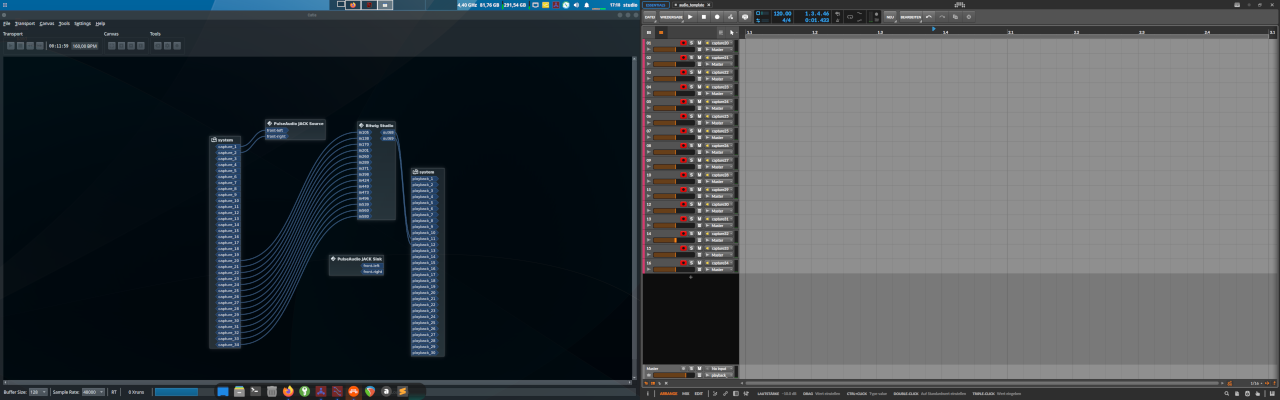Click the Bitwig stop button
Viewport: 1280px width, 400px height.
(x=704, y=17)
